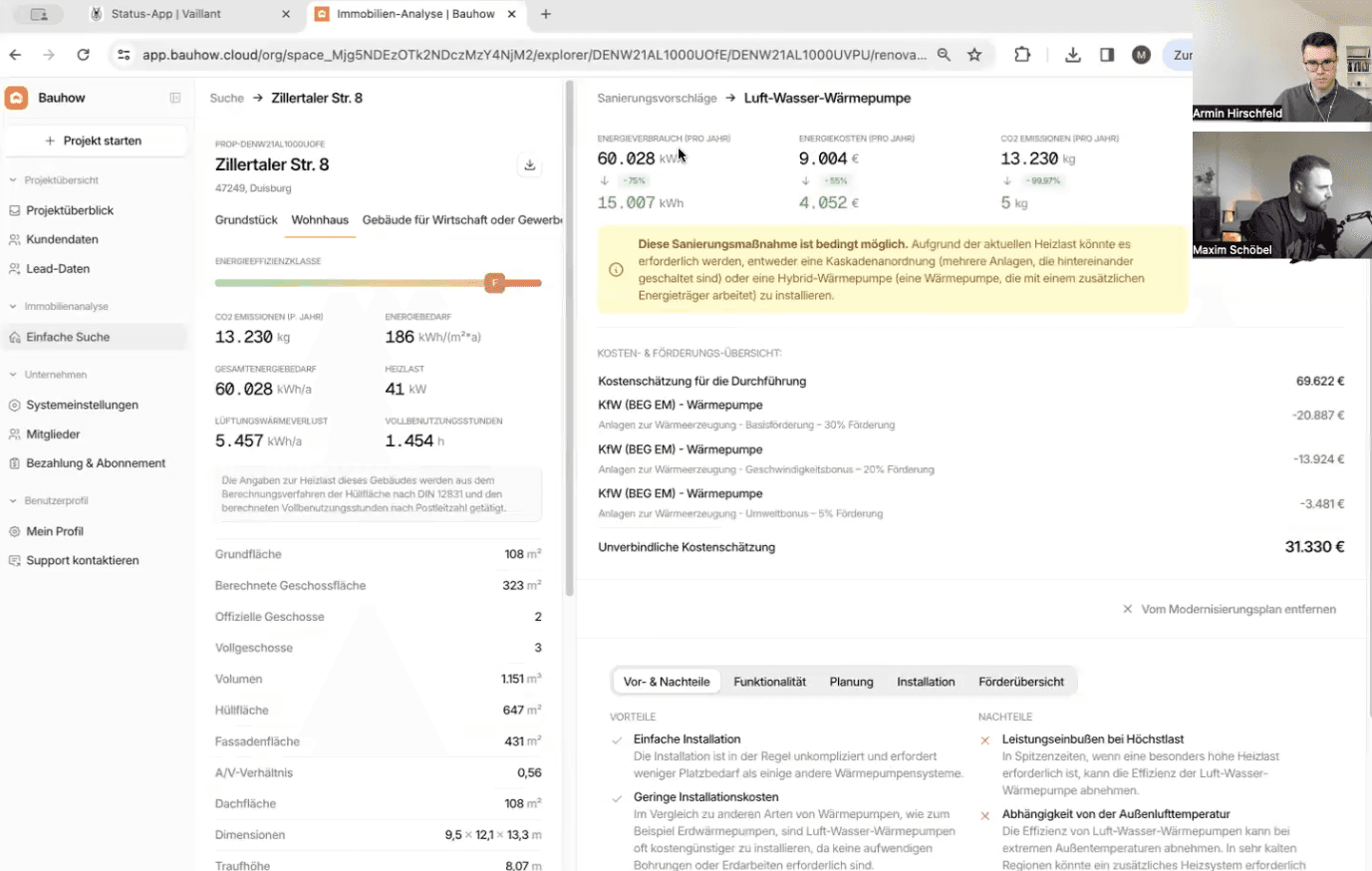Toggle the browser side panel icon

[x=1107, y=55]
